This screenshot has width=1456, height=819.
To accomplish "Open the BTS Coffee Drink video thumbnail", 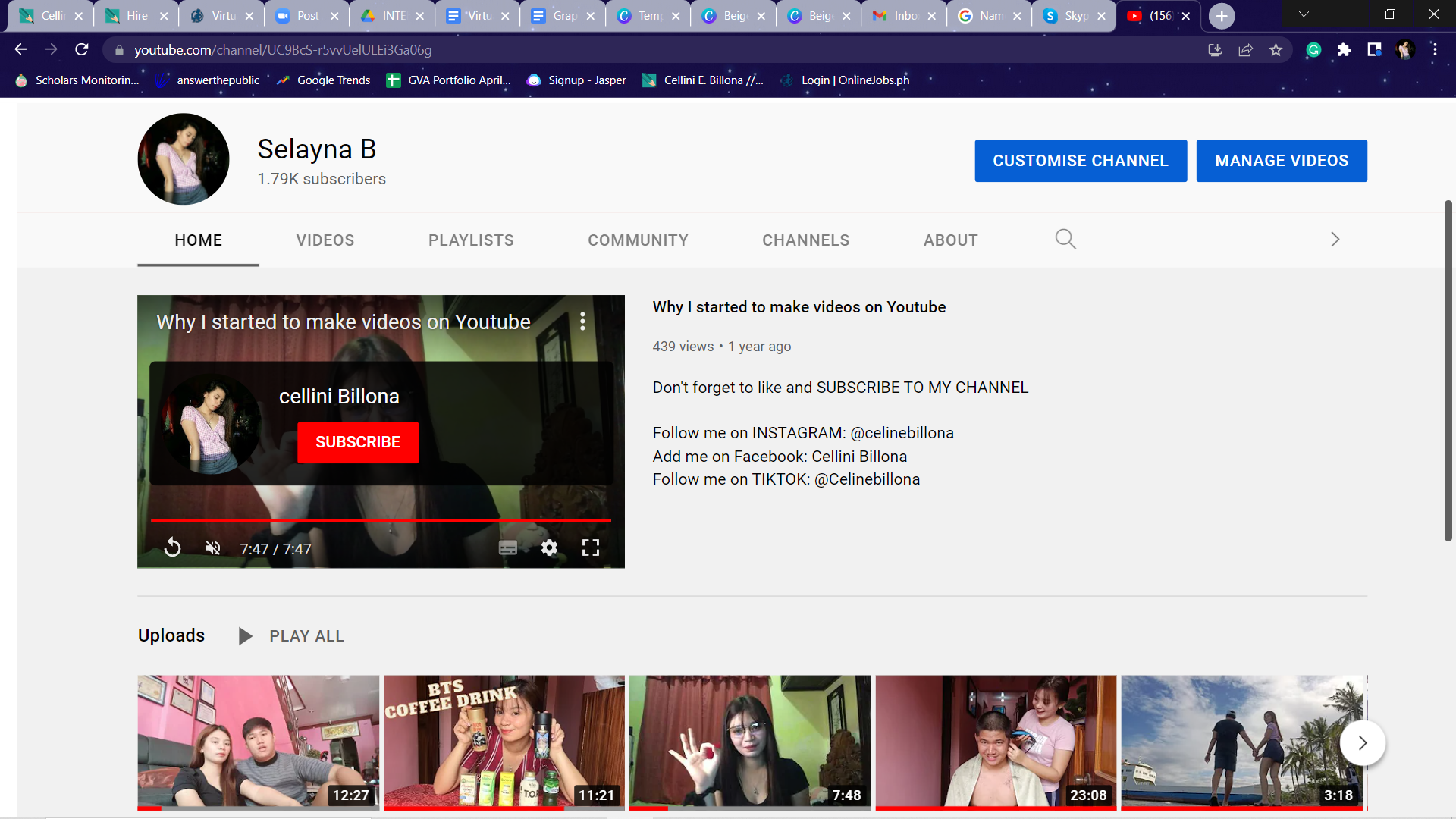I will click(x=504, y=742).
